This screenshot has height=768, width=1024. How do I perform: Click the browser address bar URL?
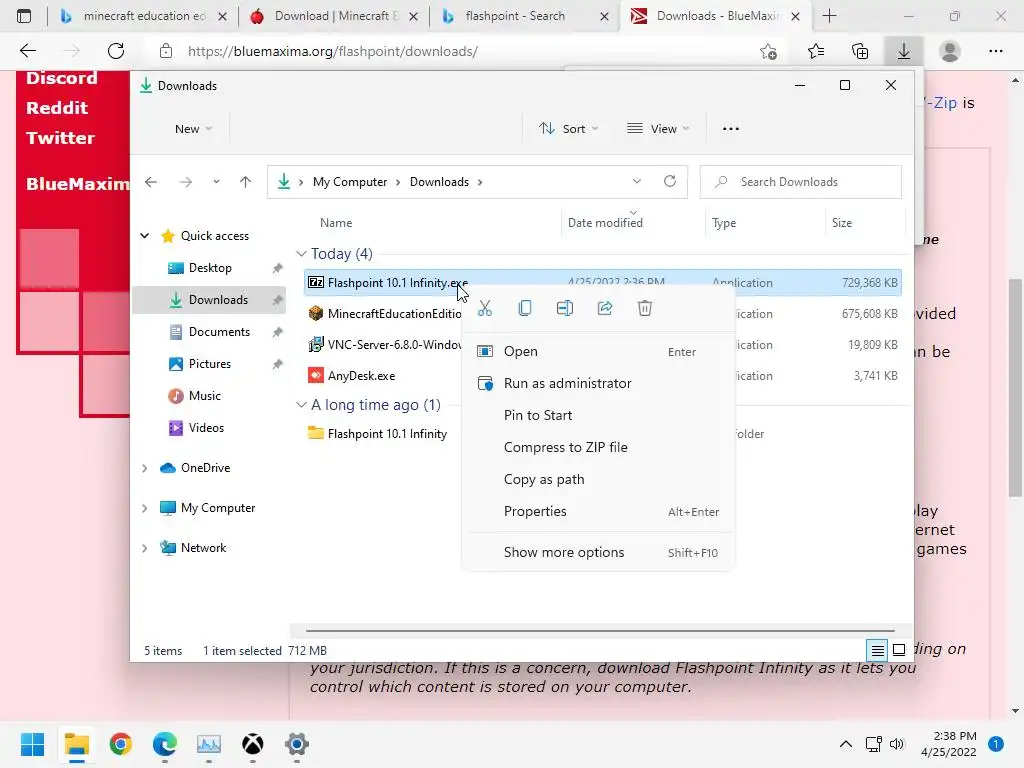(333, 52)
